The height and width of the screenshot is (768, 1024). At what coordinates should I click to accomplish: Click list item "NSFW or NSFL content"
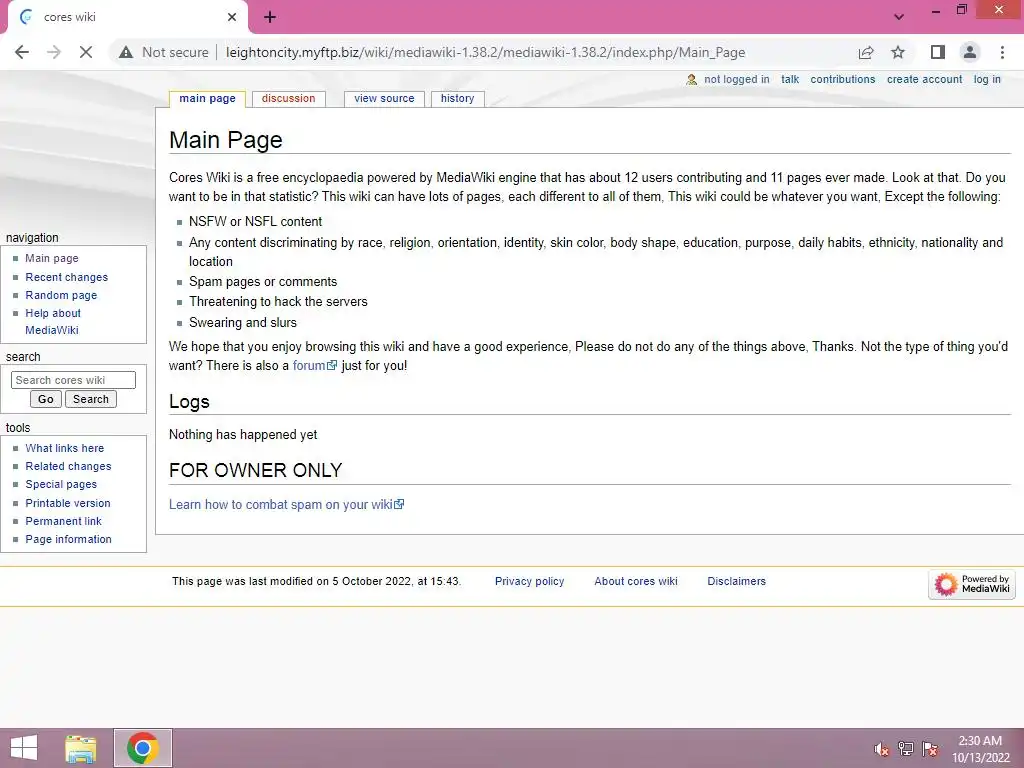coord(255,222)
